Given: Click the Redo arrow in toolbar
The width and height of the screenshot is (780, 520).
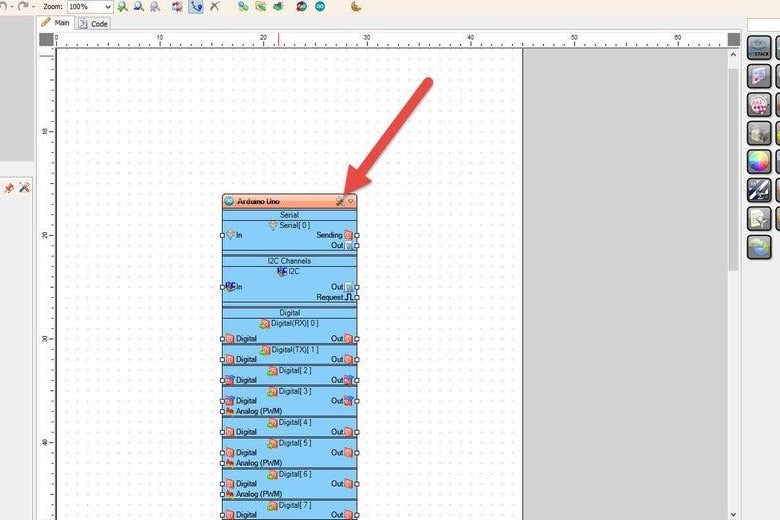Looking at the screenshot, I should [x=23, y=6].
